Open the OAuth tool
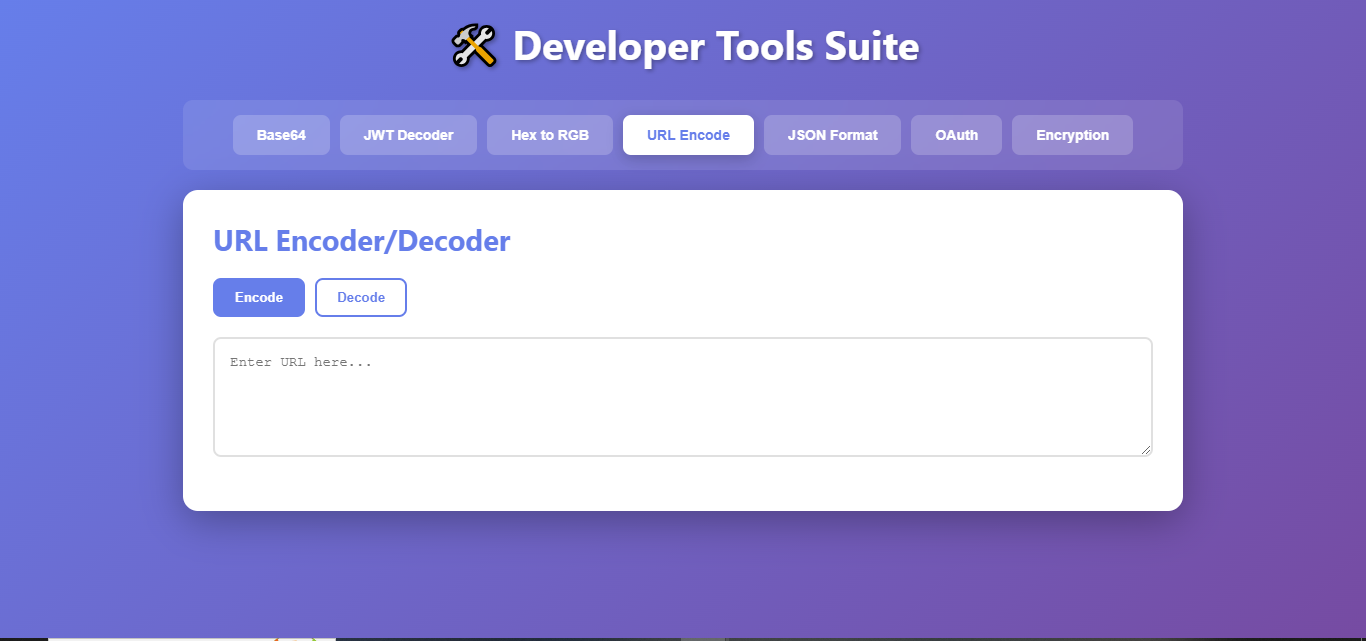Image resolution: width=1366 pixels, height=641 pixels. tap(956, 135)
